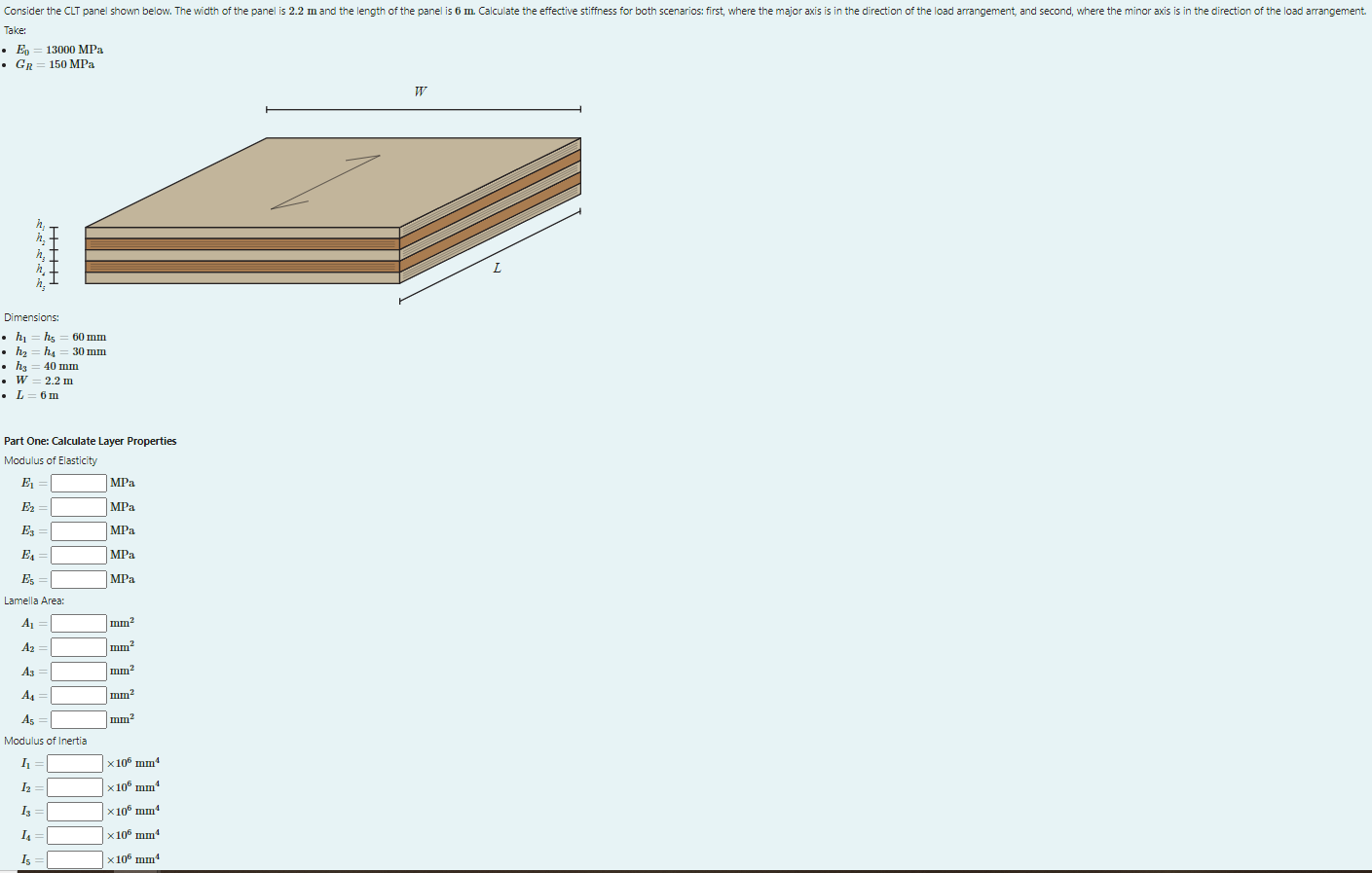Click the CLT panel diagram image

(331, 204)
